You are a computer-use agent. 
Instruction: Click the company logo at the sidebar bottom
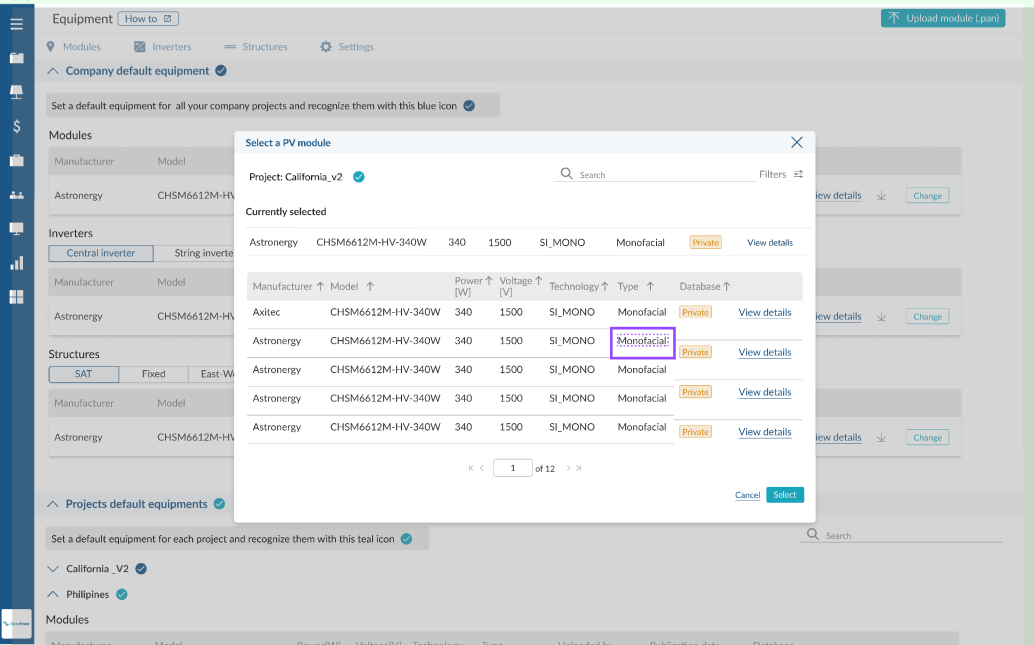(x=16, y=623)
